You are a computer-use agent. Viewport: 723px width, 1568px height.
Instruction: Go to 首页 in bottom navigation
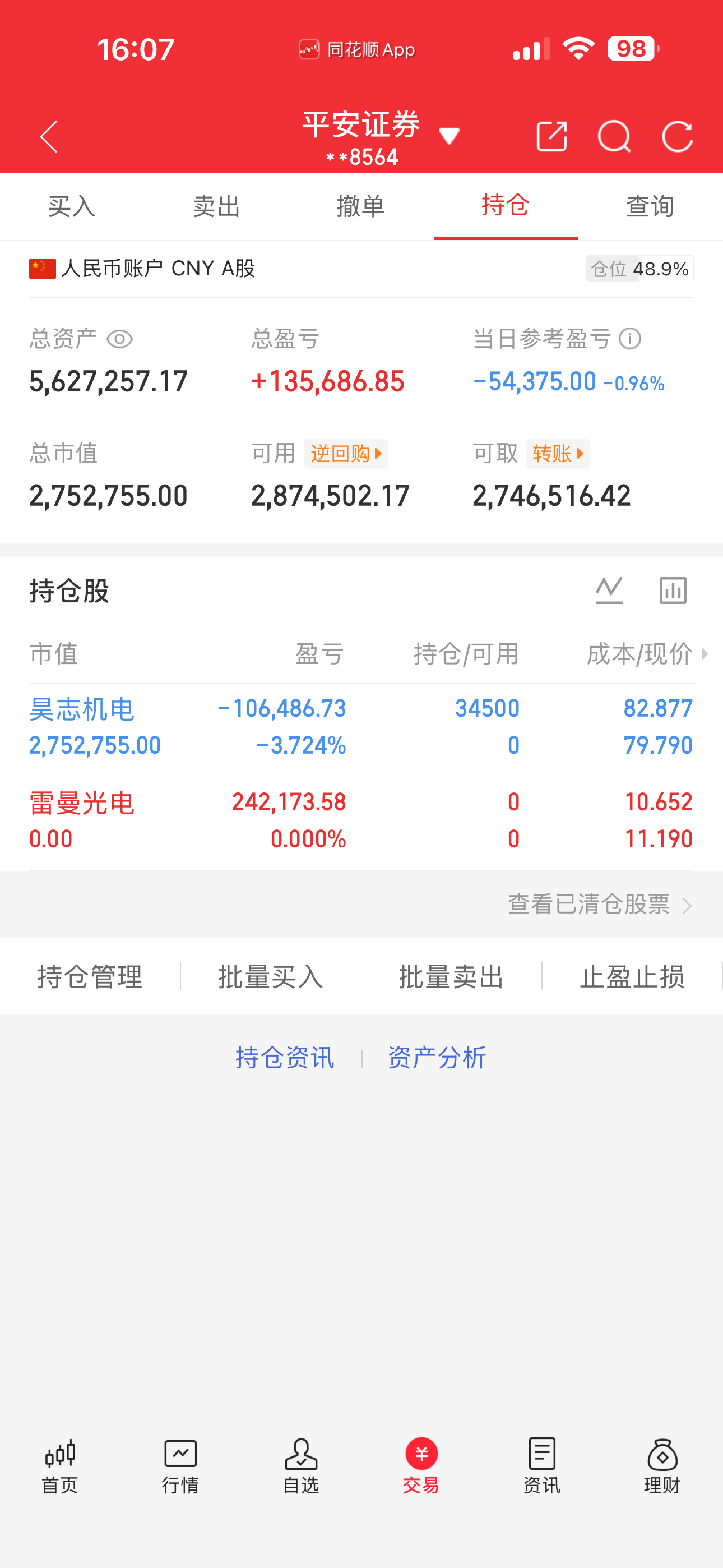[59, 1467]
